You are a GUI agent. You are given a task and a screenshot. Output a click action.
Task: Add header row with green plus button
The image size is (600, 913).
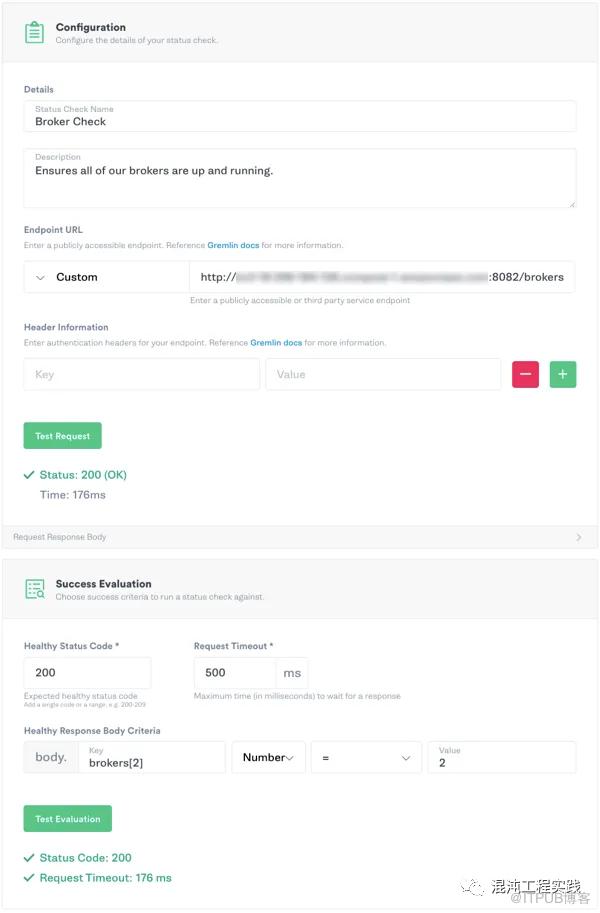pos(563,374)
